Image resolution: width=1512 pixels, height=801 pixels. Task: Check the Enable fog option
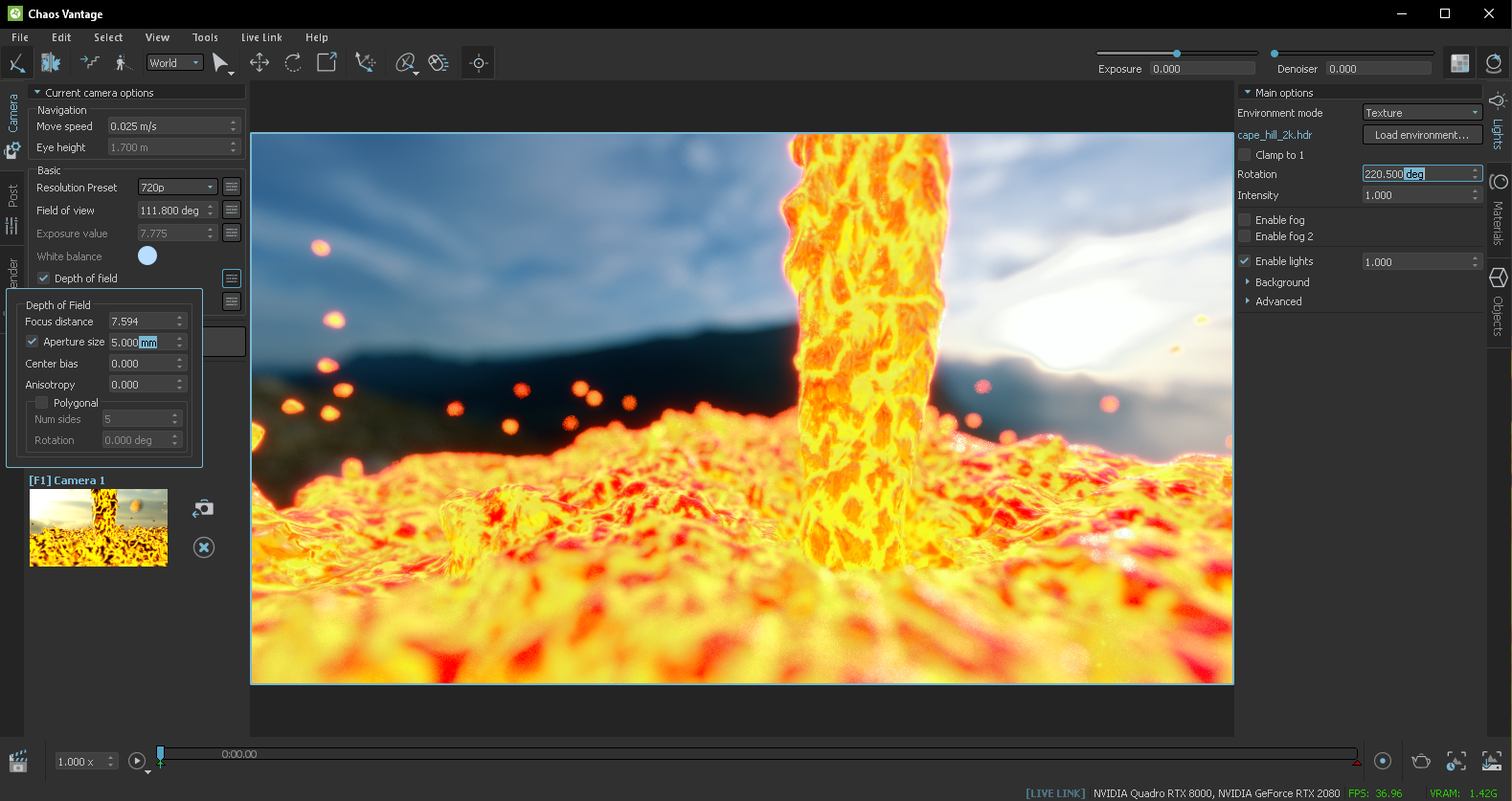1245,220
